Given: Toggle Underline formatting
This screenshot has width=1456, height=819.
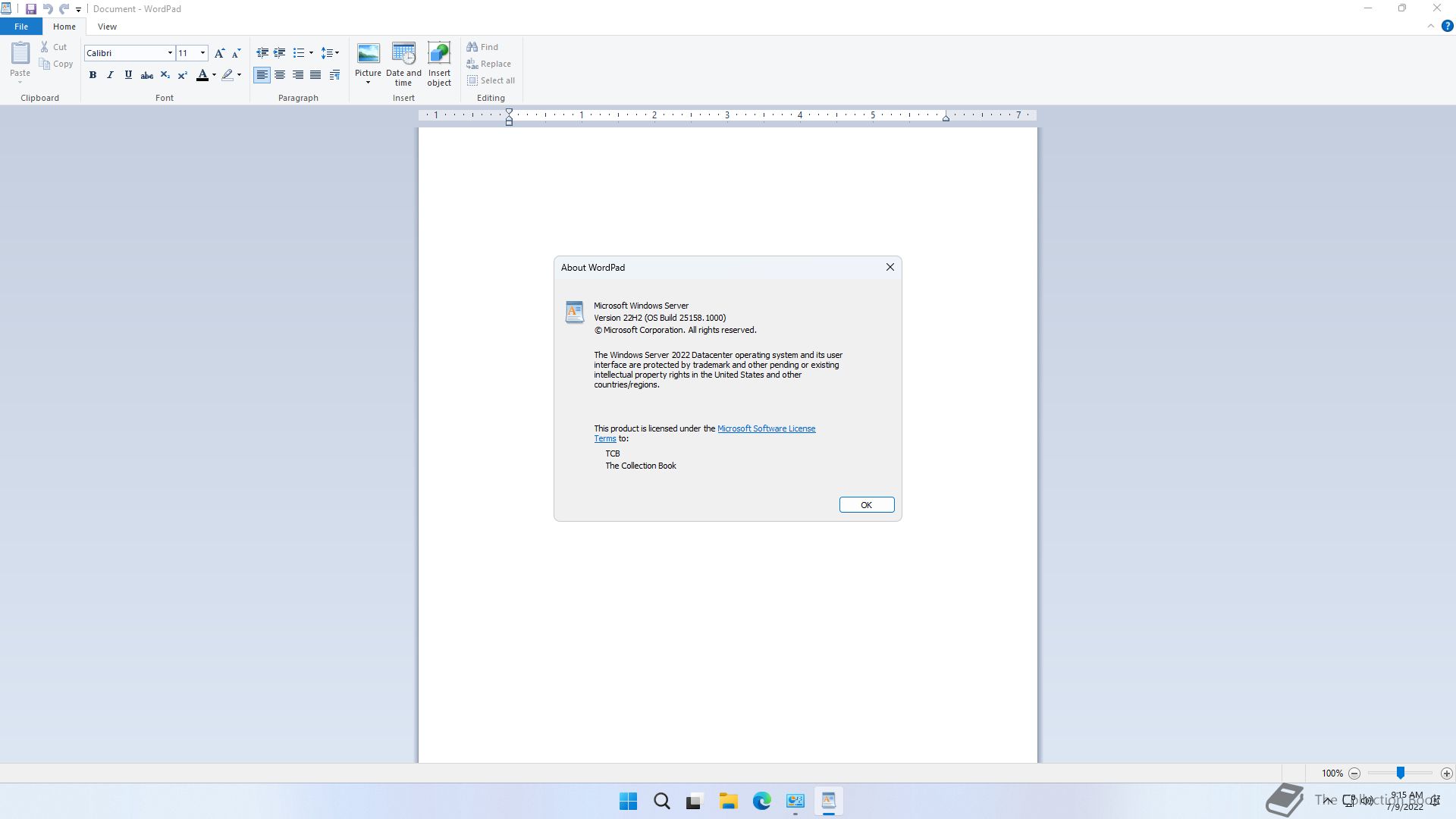Looking at the screenshot, I should [x=128, y=75].
